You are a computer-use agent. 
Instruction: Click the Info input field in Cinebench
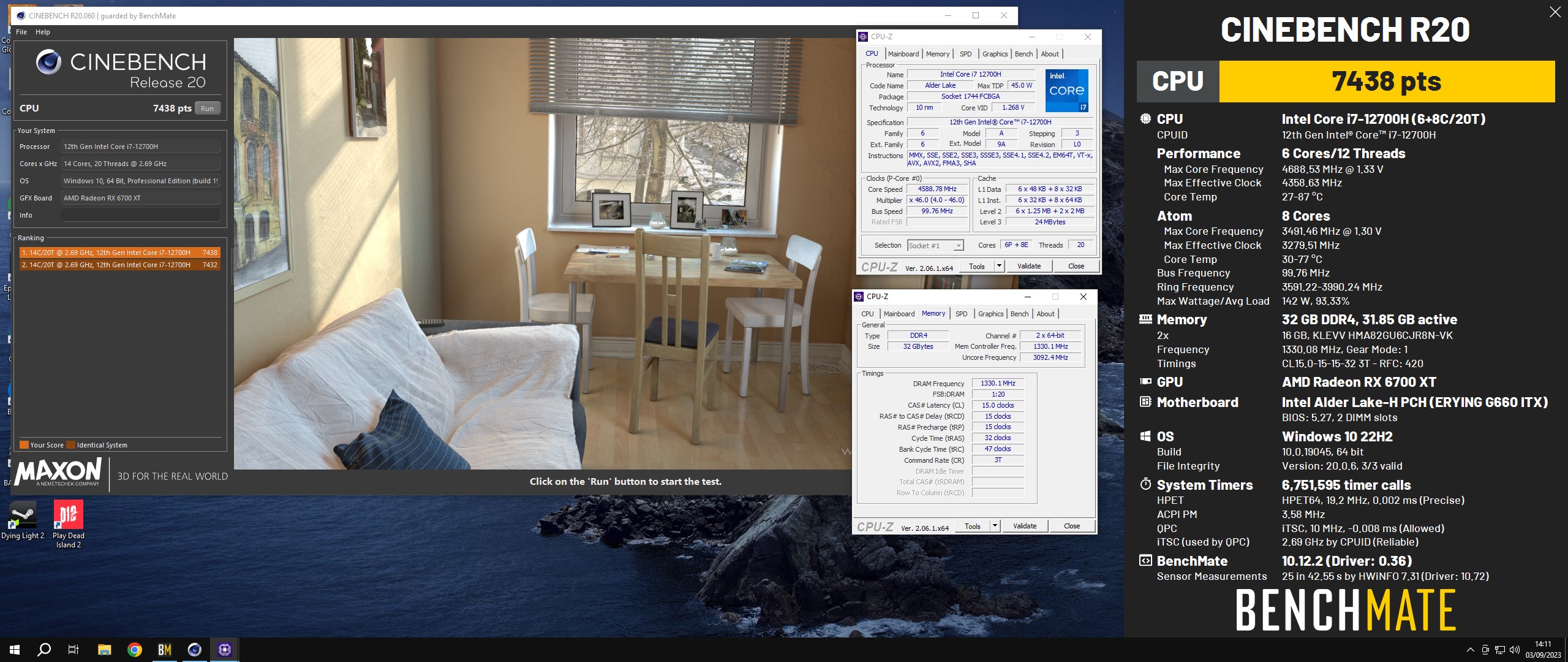pos(140,215)
